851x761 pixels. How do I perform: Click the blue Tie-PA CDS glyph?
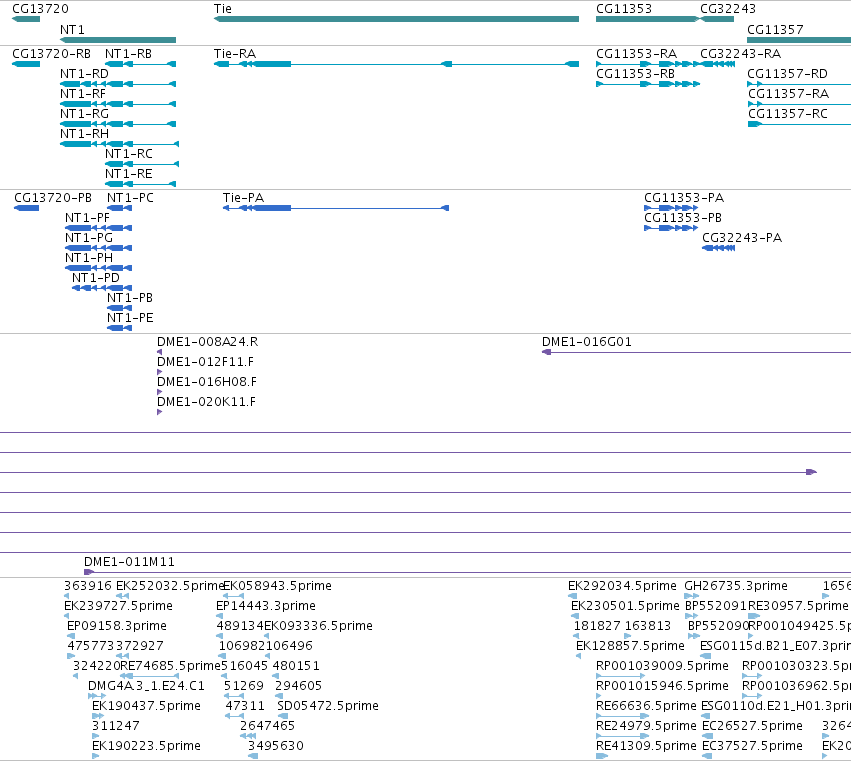[335, 208]
